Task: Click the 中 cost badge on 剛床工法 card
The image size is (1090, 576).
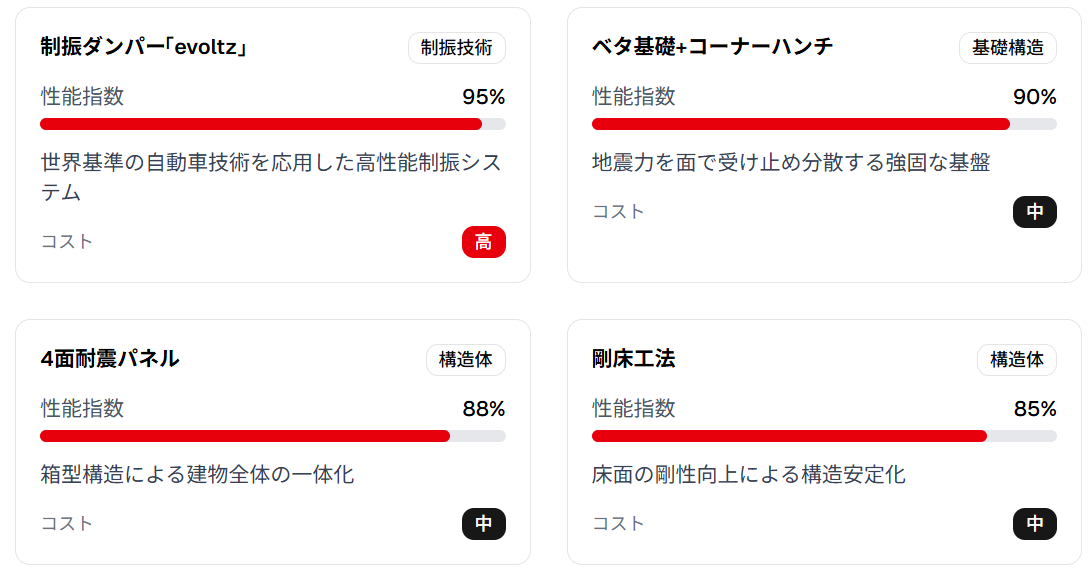Action: point(1035,523)
